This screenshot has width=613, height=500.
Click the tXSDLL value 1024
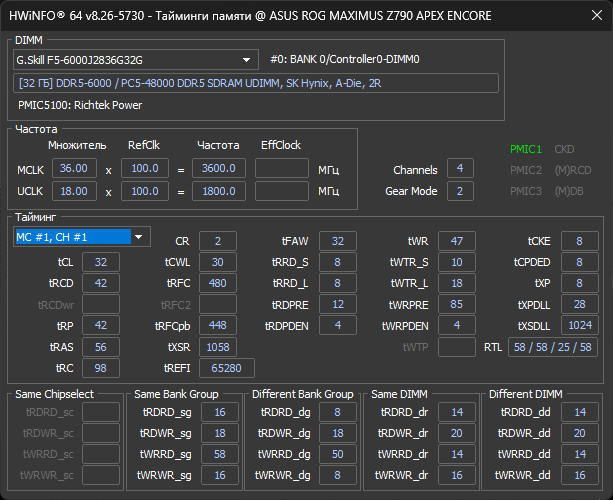point(580,325)
